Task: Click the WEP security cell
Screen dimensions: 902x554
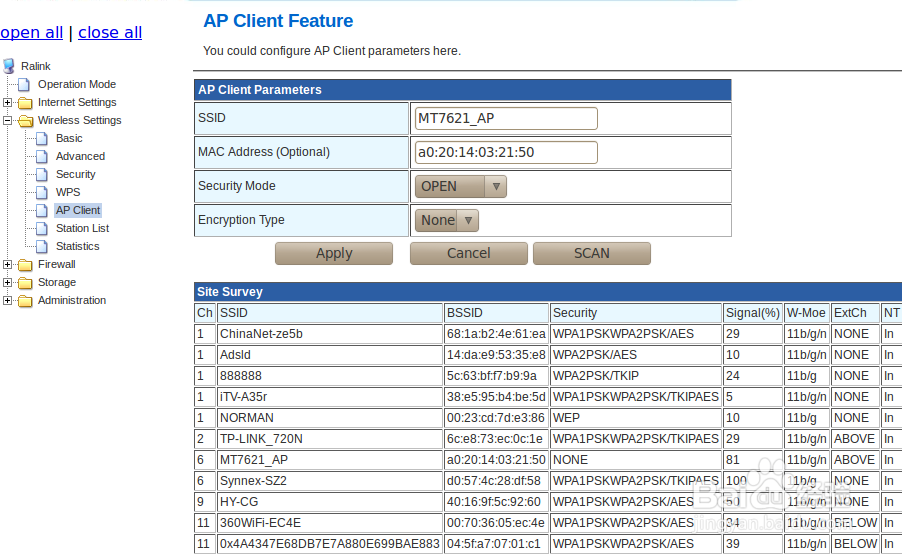Action: (x=636, y=418)
